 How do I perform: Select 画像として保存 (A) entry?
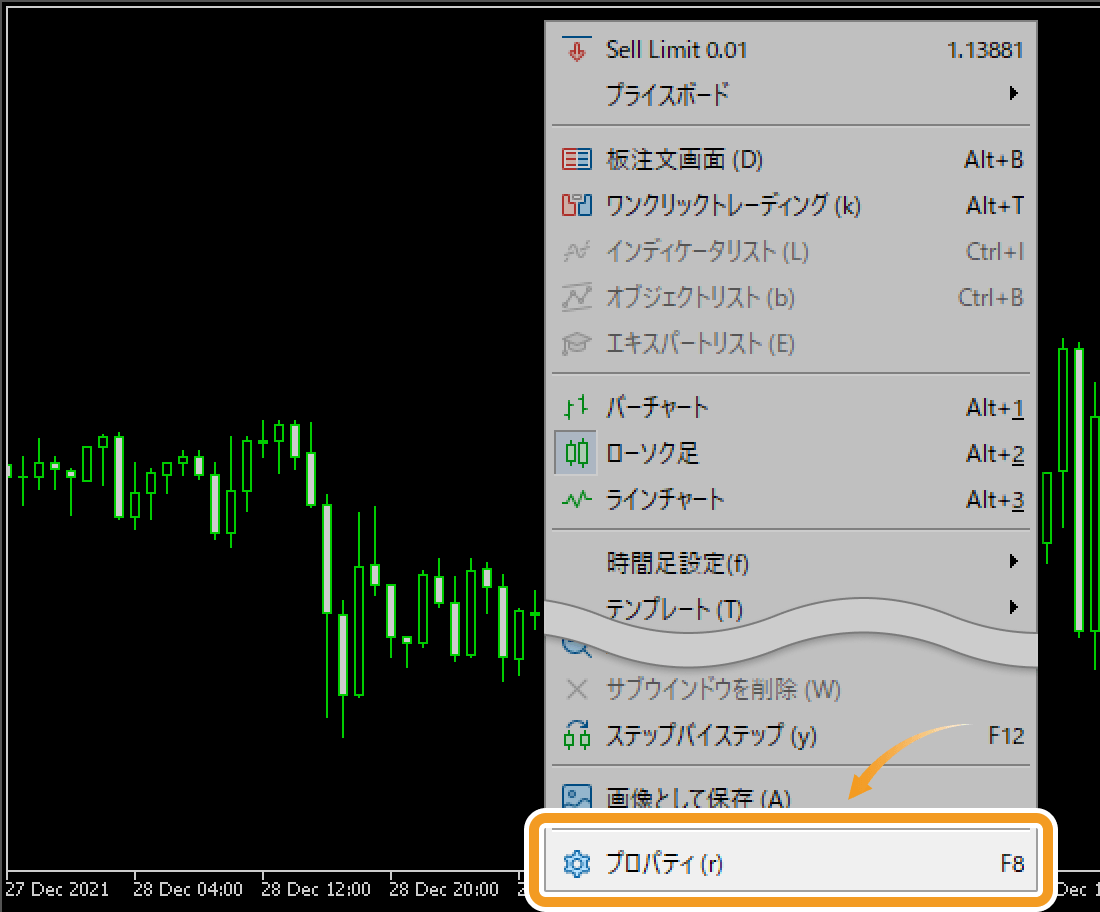(x=791, y=796)
